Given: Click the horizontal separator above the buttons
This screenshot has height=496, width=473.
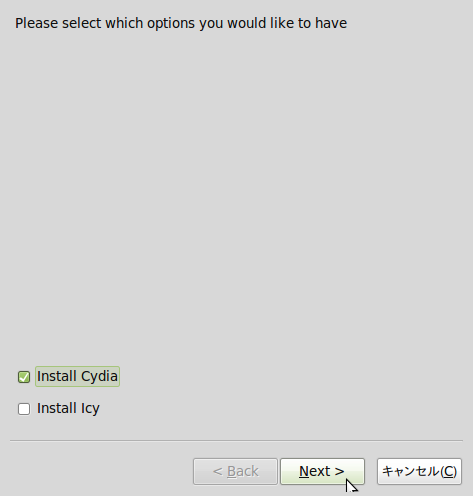Looking at the screenshot, I should (236, 441).
